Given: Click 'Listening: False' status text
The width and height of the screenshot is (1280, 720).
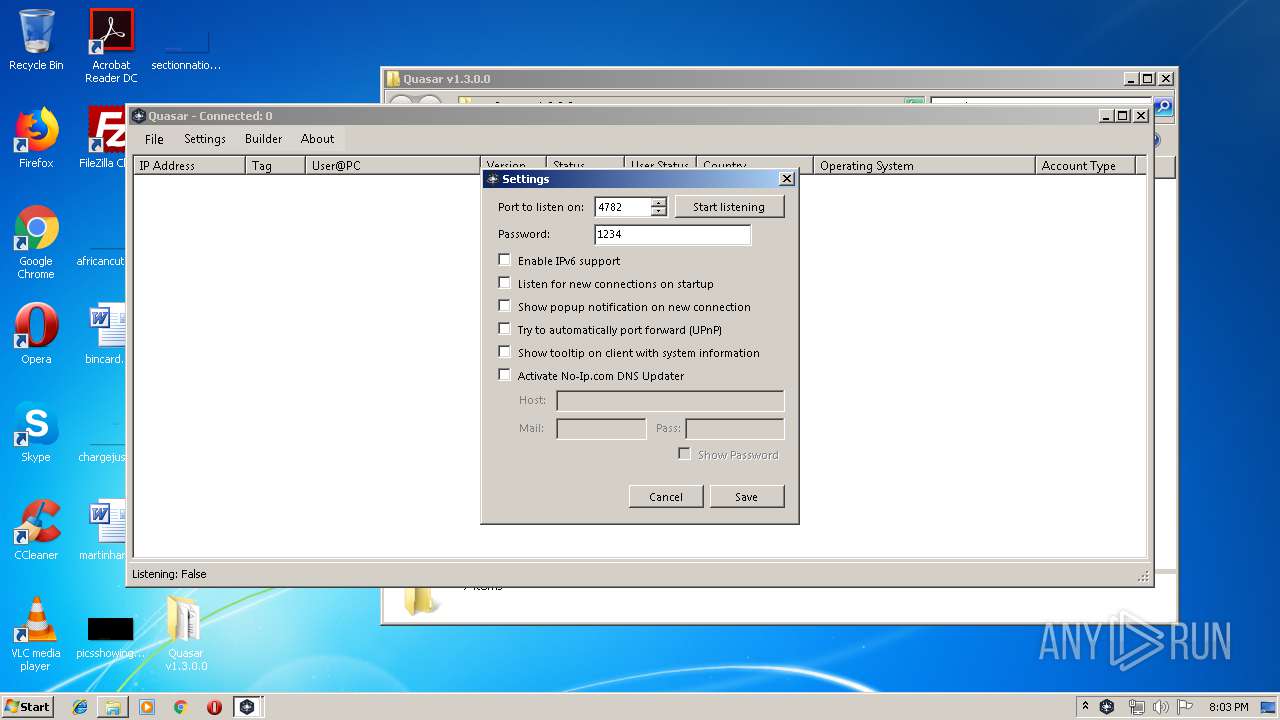Looking at the screenshot, I should 169,574.
